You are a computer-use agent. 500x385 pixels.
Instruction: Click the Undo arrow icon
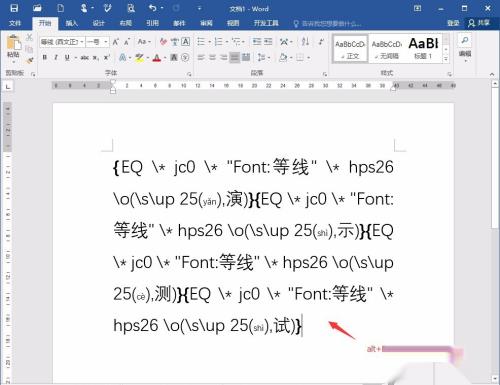click(153, 8)
